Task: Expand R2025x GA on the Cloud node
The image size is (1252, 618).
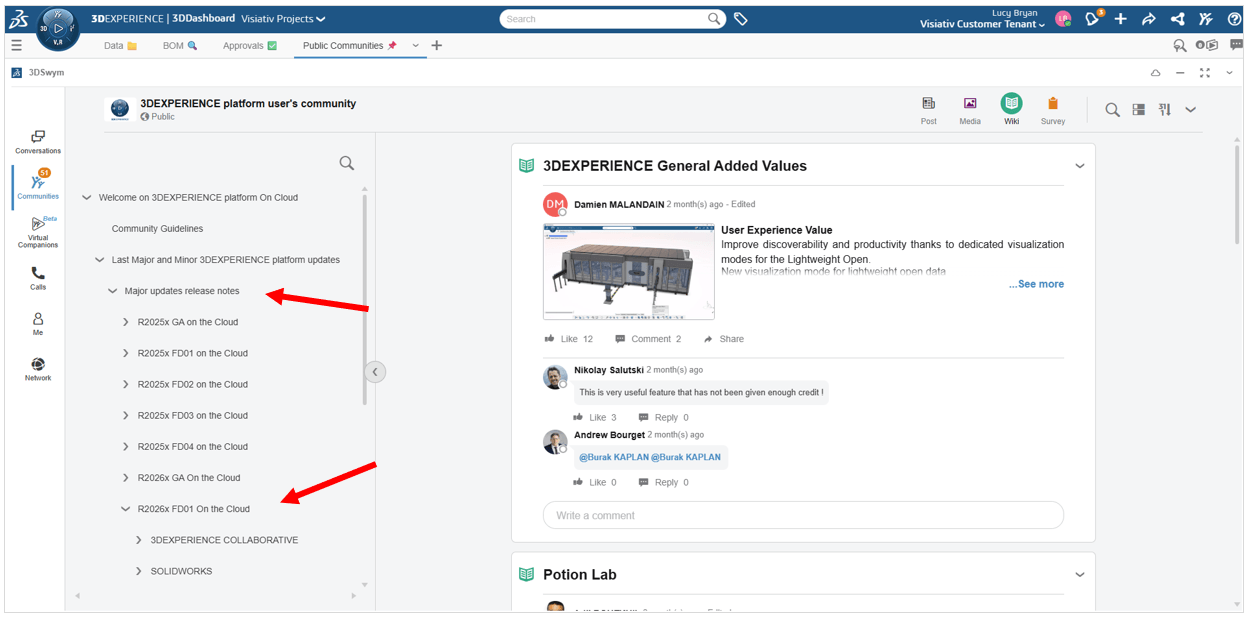Action: (x=126, y=322)
